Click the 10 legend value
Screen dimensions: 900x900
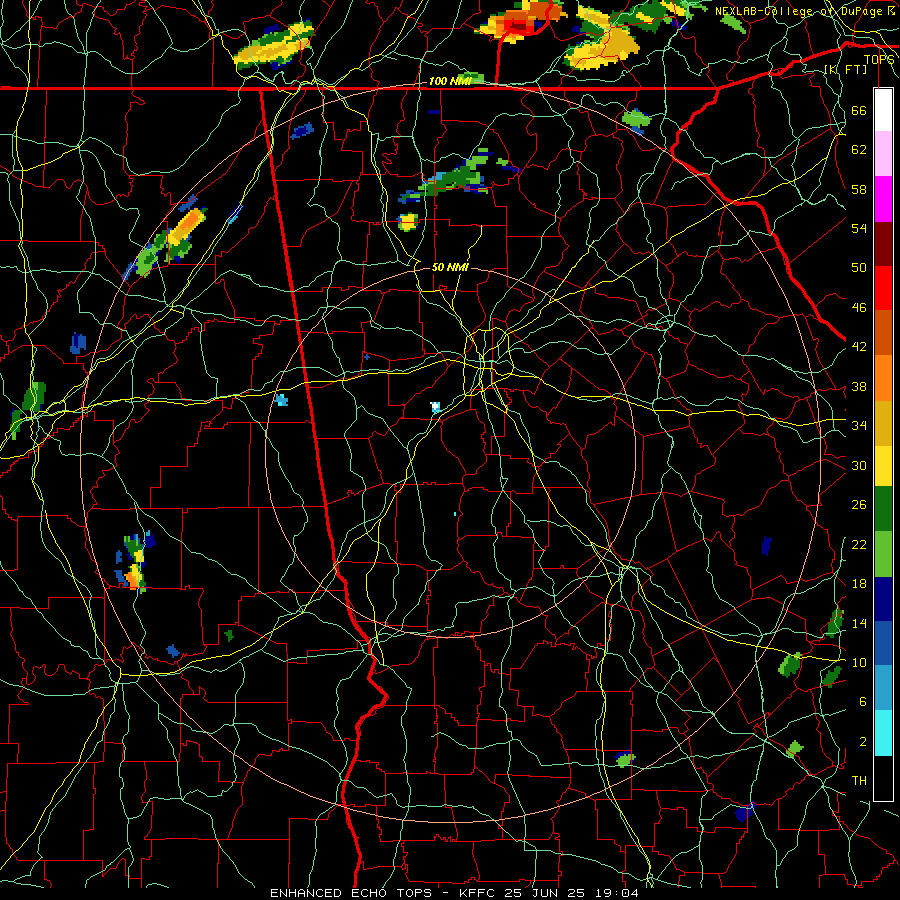coord(859,662)
